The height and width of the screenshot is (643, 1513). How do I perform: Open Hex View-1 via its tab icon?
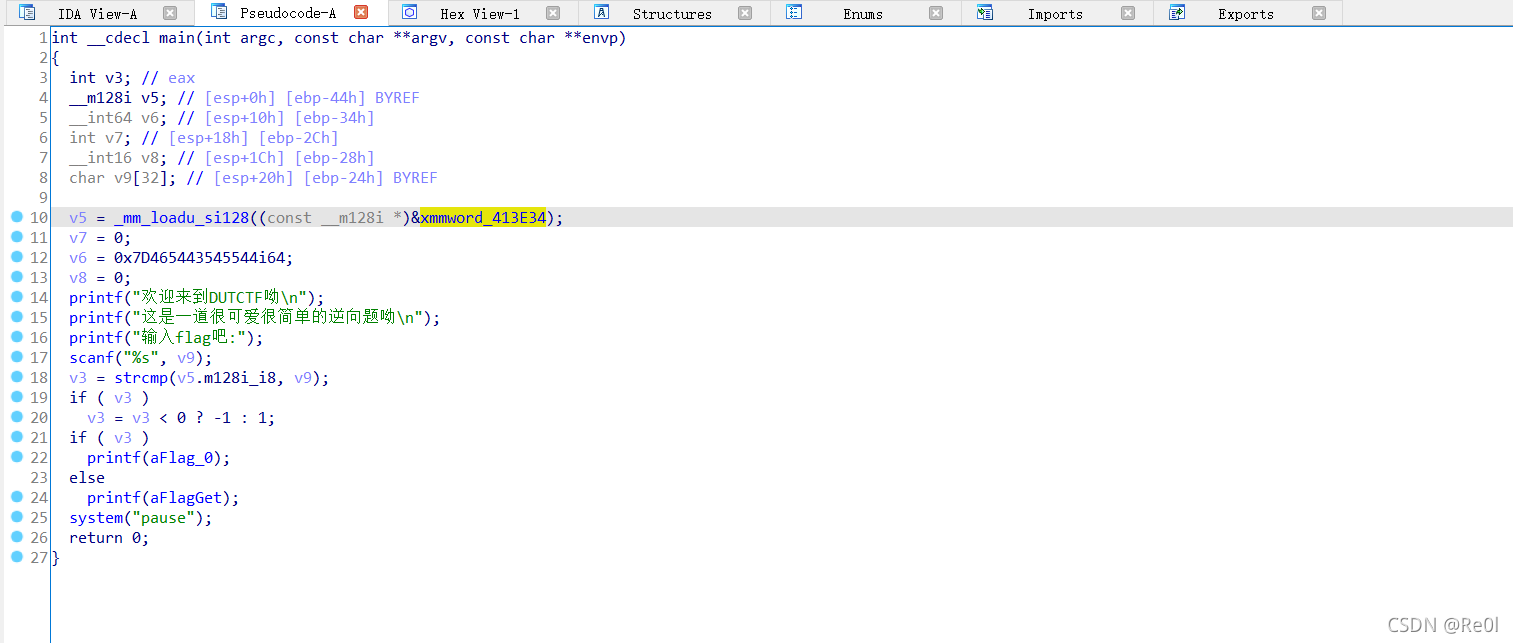point(409,13)
